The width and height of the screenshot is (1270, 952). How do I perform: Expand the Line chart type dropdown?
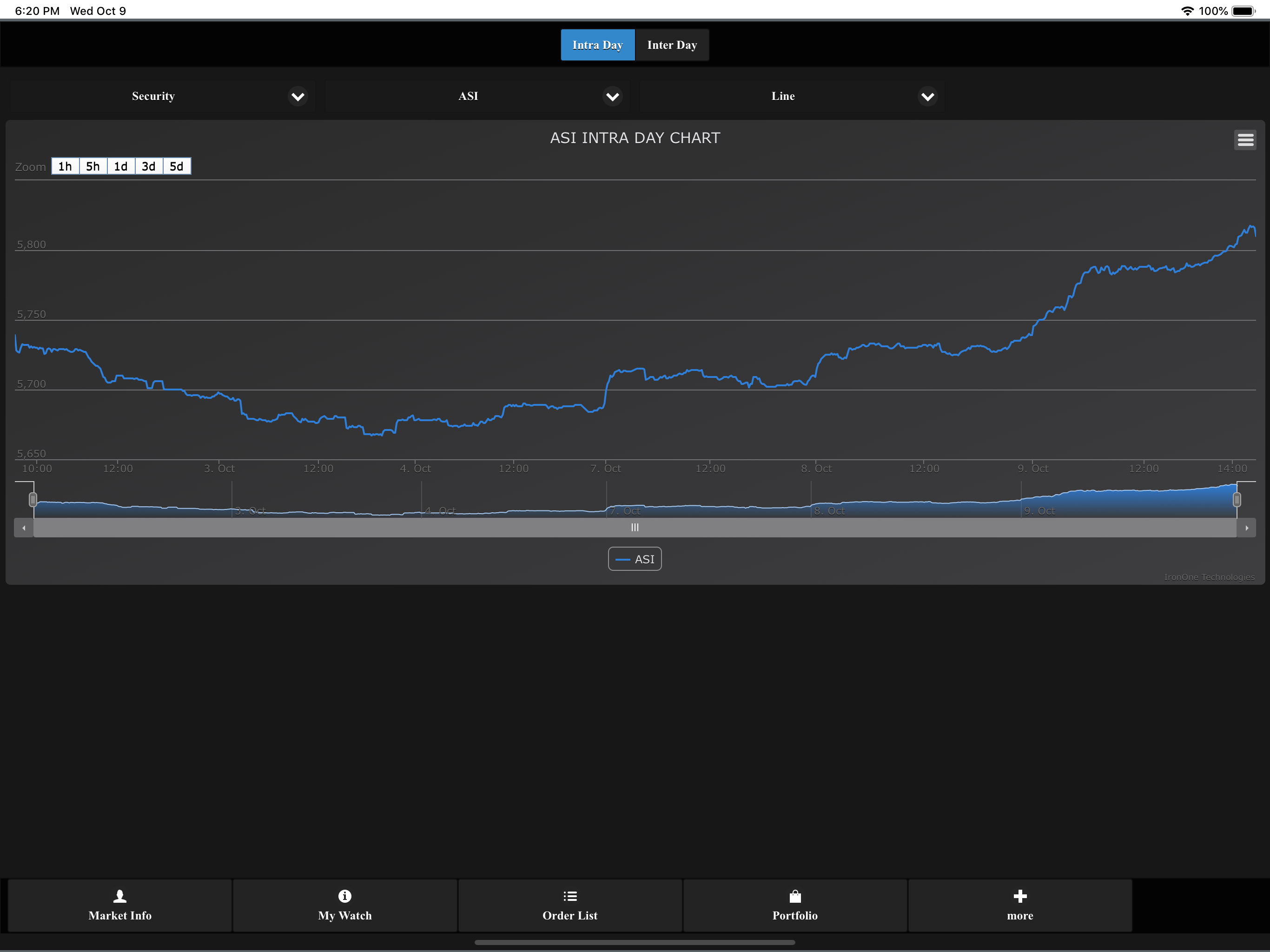click(x=927, y=97)
